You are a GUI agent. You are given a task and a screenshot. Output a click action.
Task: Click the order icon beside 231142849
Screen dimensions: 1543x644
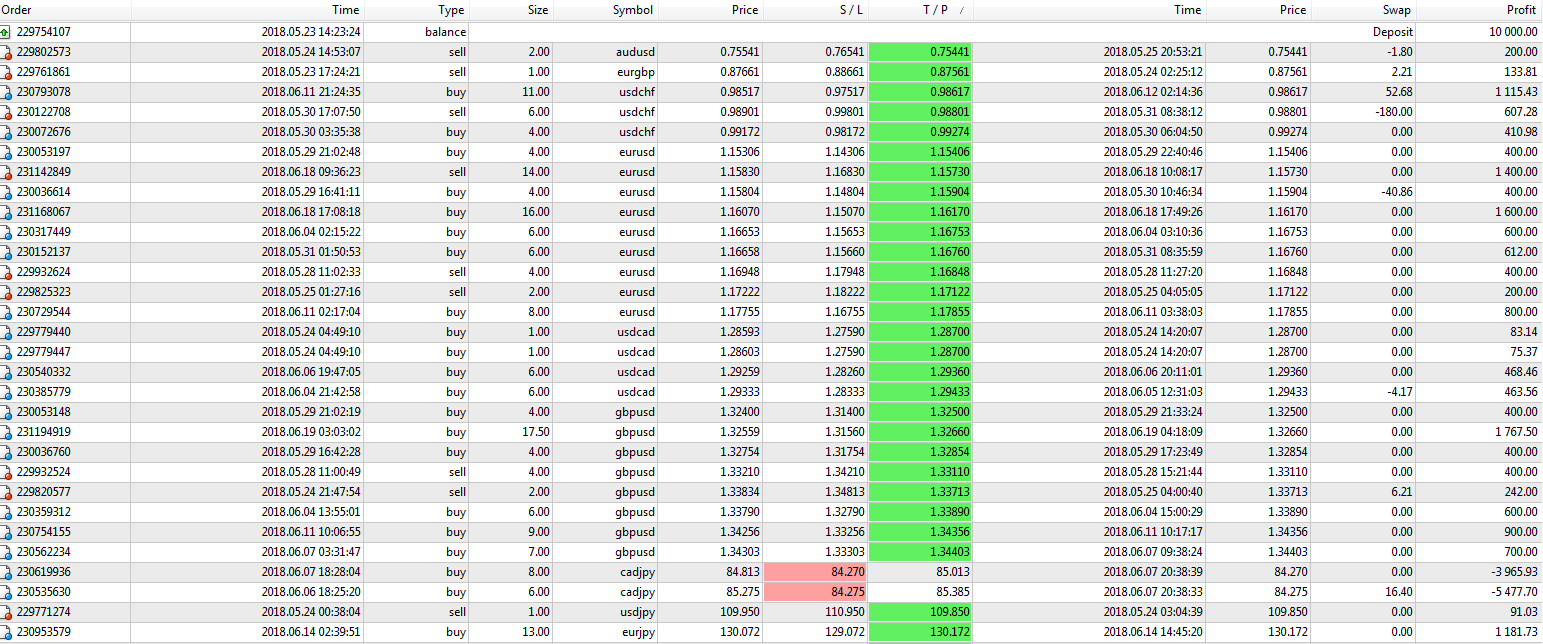point(6,172)
